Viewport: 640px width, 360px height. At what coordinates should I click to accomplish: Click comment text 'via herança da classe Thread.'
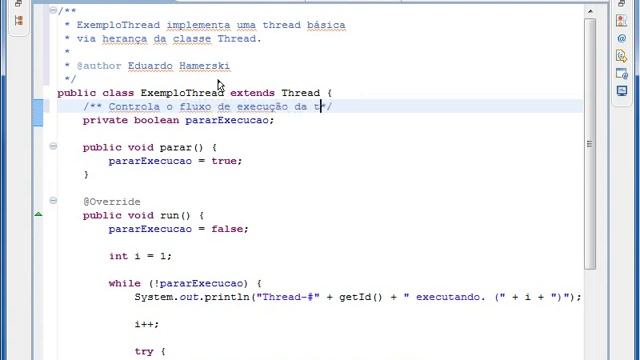[169, 39]
